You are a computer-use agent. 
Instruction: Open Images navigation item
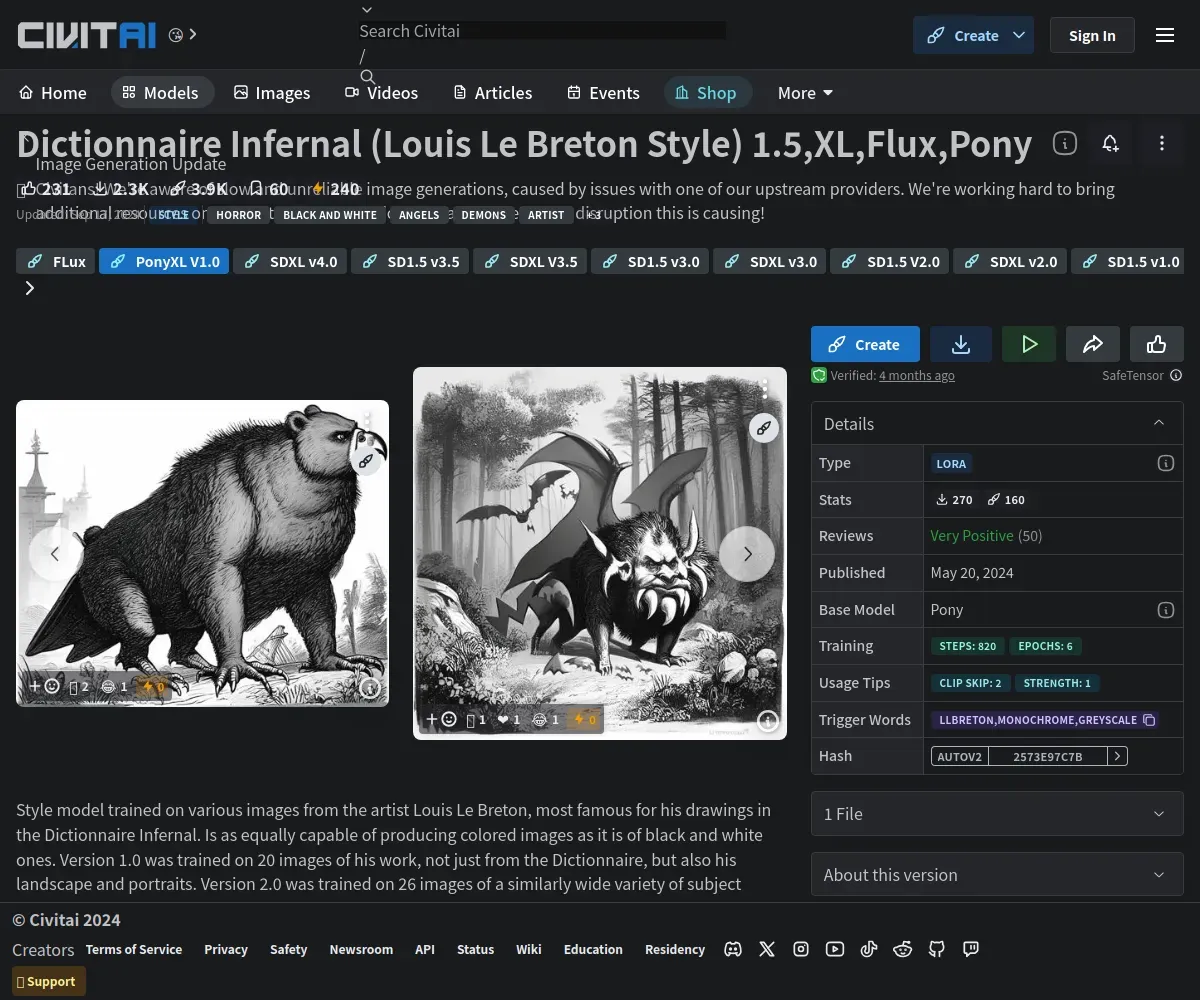point(272,93)
